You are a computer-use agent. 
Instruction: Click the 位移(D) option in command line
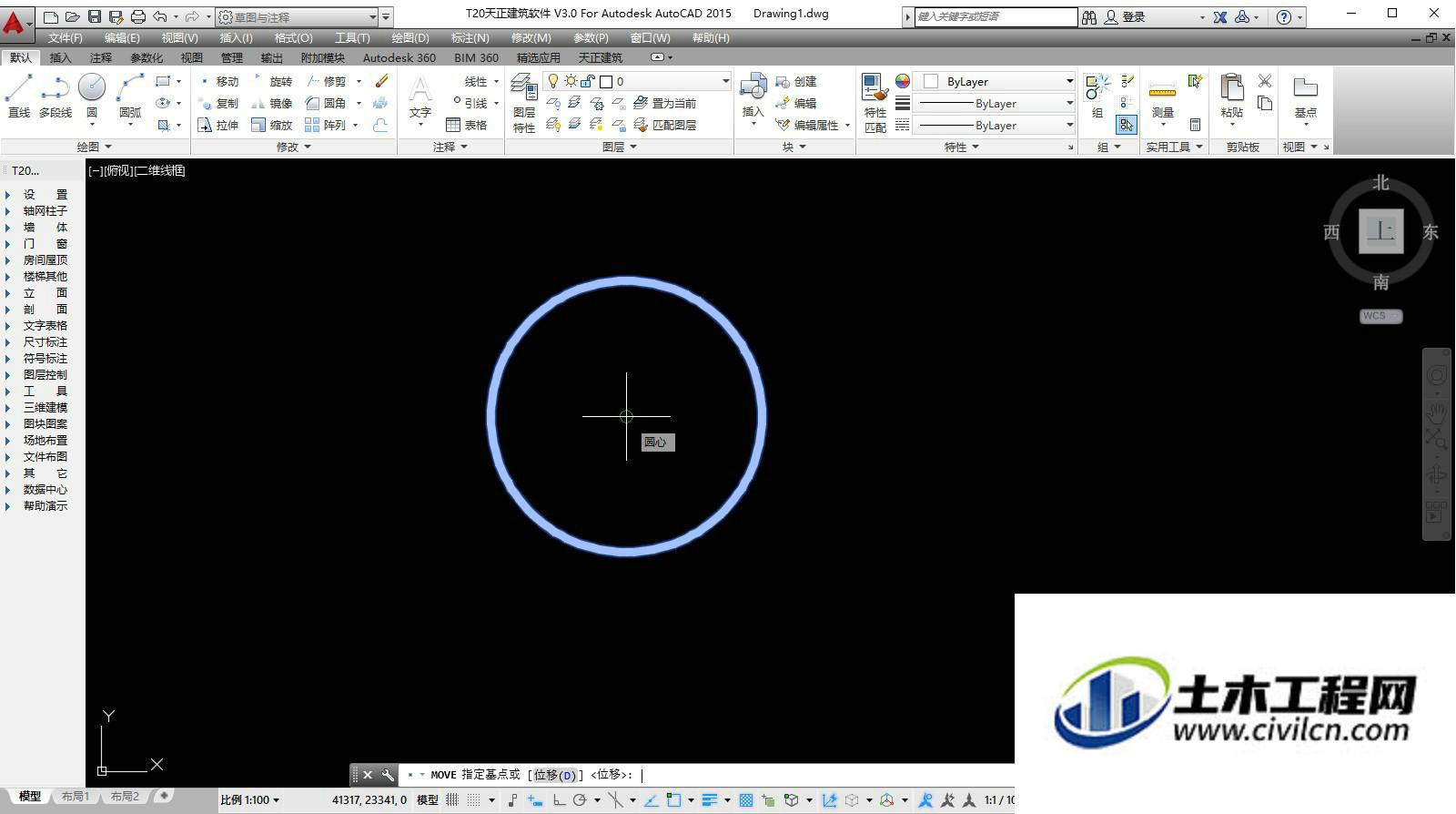(x=554, y=776)
